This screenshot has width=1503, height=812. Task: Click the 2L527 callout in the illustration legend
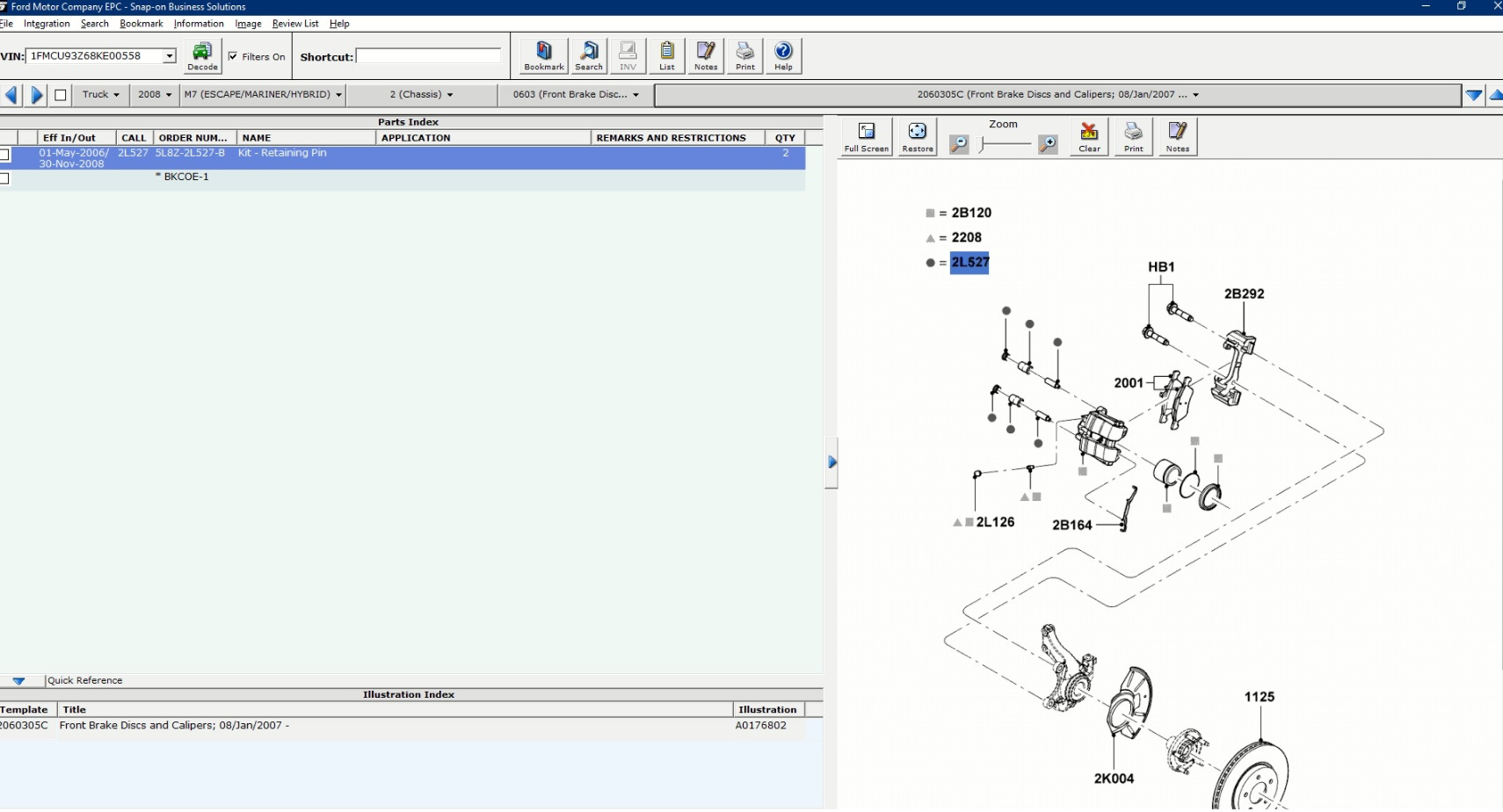[x=970, y=262]
